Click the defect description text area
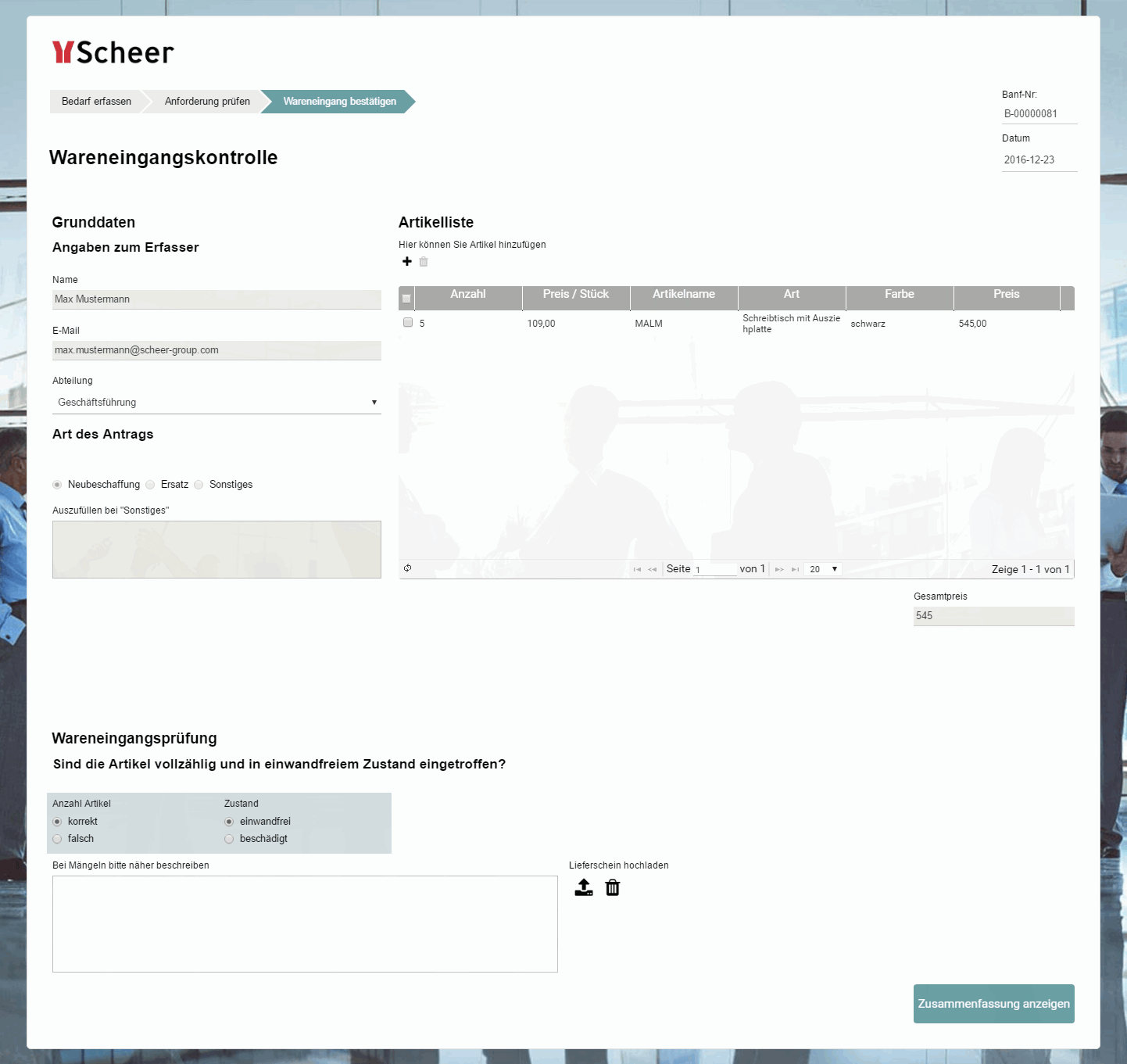Image resolution: width=1127 pixels, height=1064 pixels. pyautogui.click(x=305, y=924)
